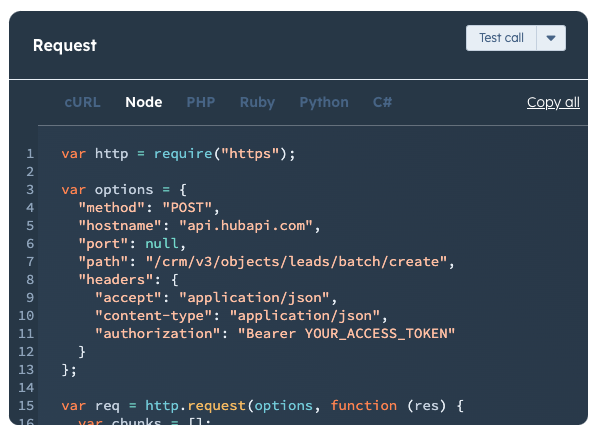Click "var options = {" on line 3
Image resolution: width=600 pixels, height=436 pixels.
click(x=124, y=190)
